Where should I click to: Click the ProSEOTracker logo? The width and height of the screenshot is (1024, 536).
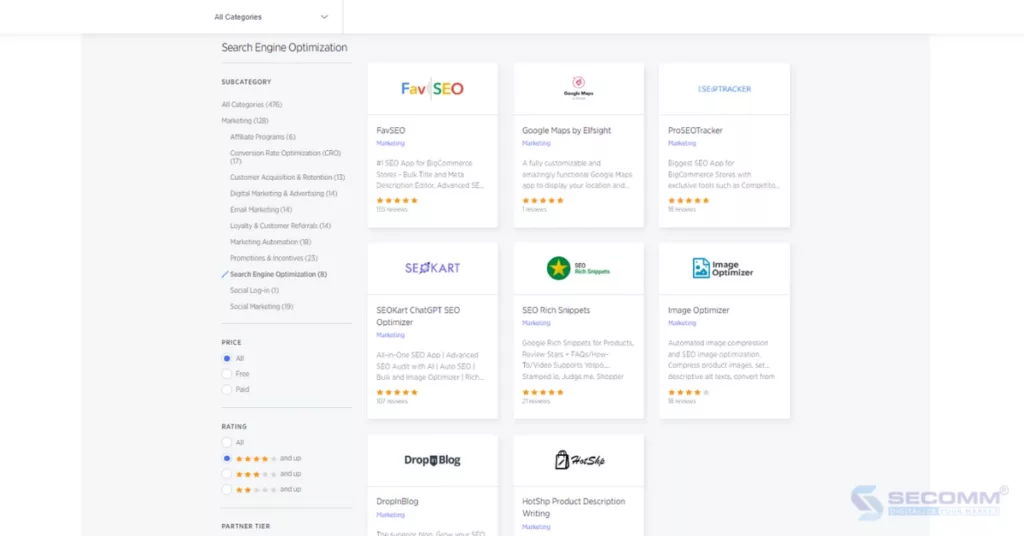[724, 89]
